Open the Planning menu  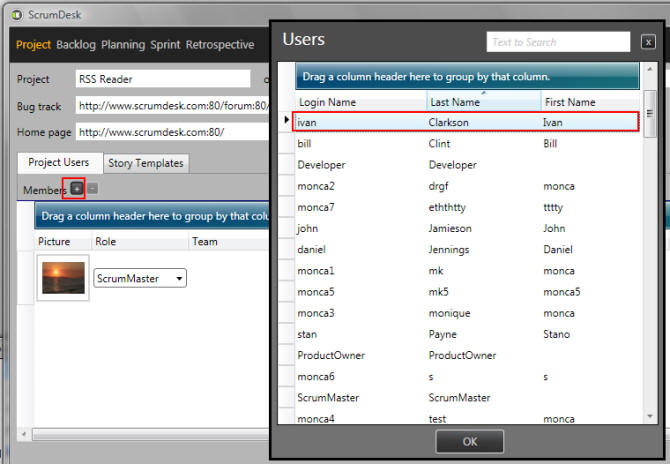pyautogui.click(x=123, y=44)
